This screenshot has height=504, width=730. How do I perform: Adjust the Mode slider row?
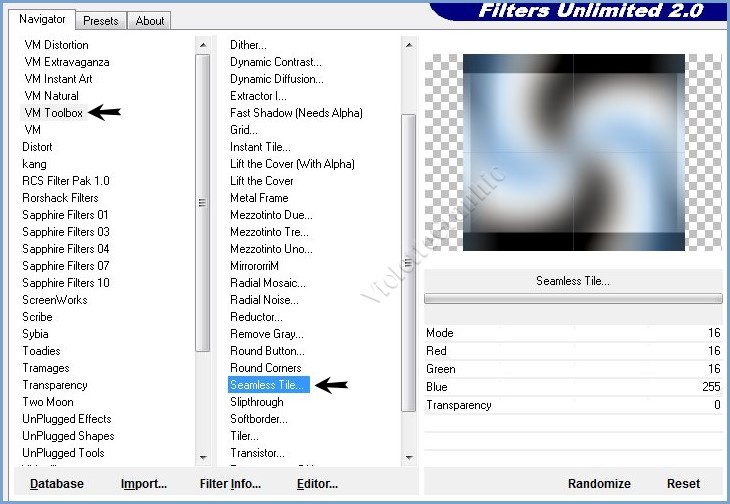[x=572, y=333]
